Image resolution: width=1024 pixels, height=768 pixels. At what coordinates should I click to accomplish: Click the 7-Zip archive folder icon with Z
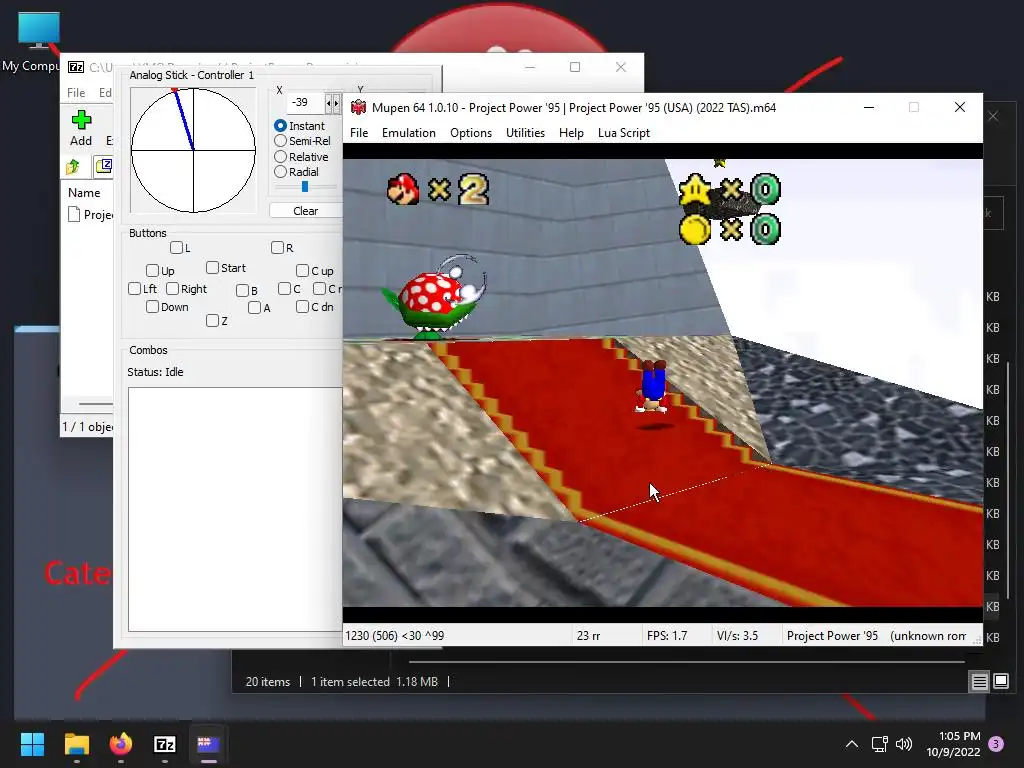pos(104,166)
